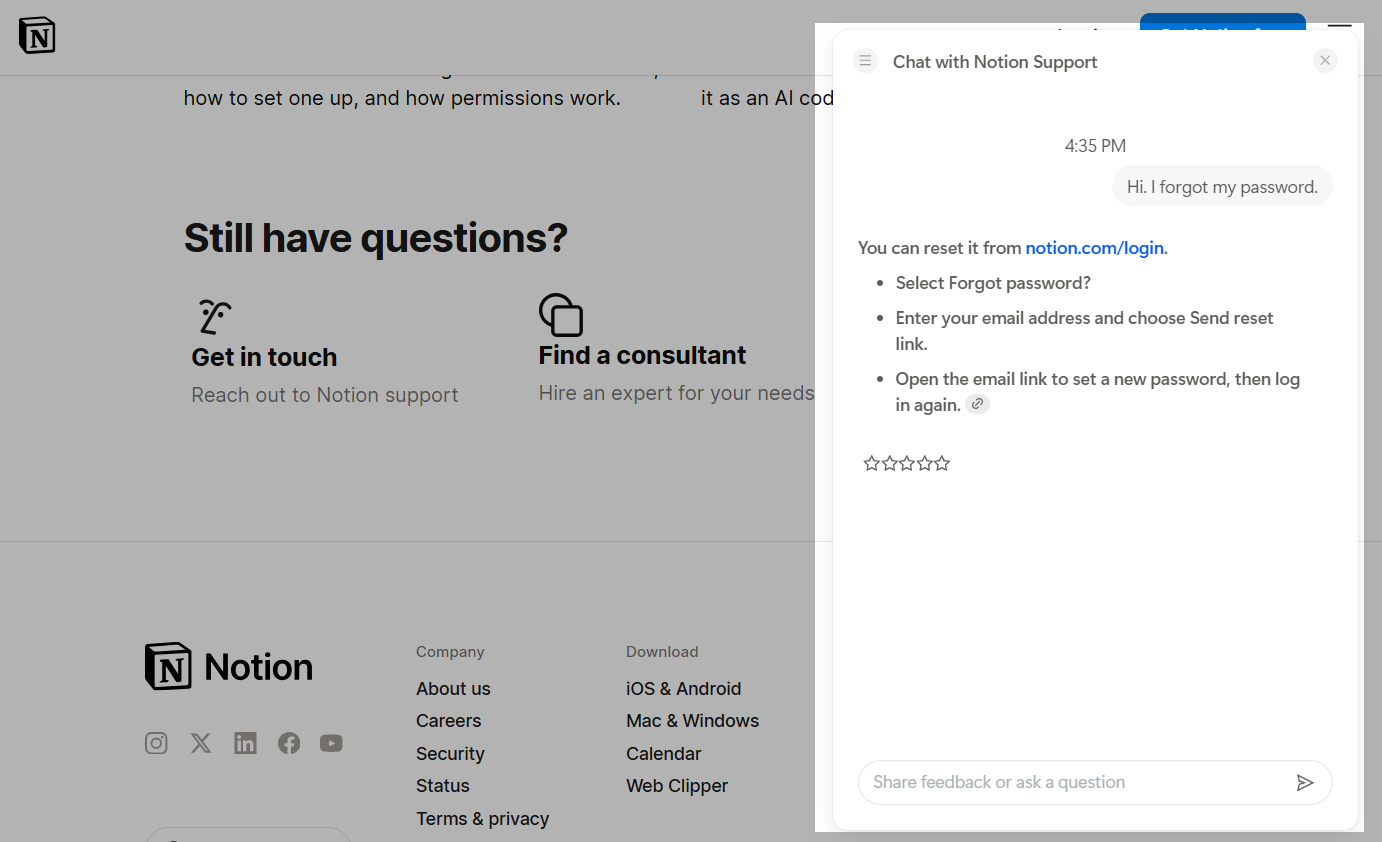Viewport: 1382px width, 842px height.
Task: Open the Terms & privacy footer link
Action: 482,819
